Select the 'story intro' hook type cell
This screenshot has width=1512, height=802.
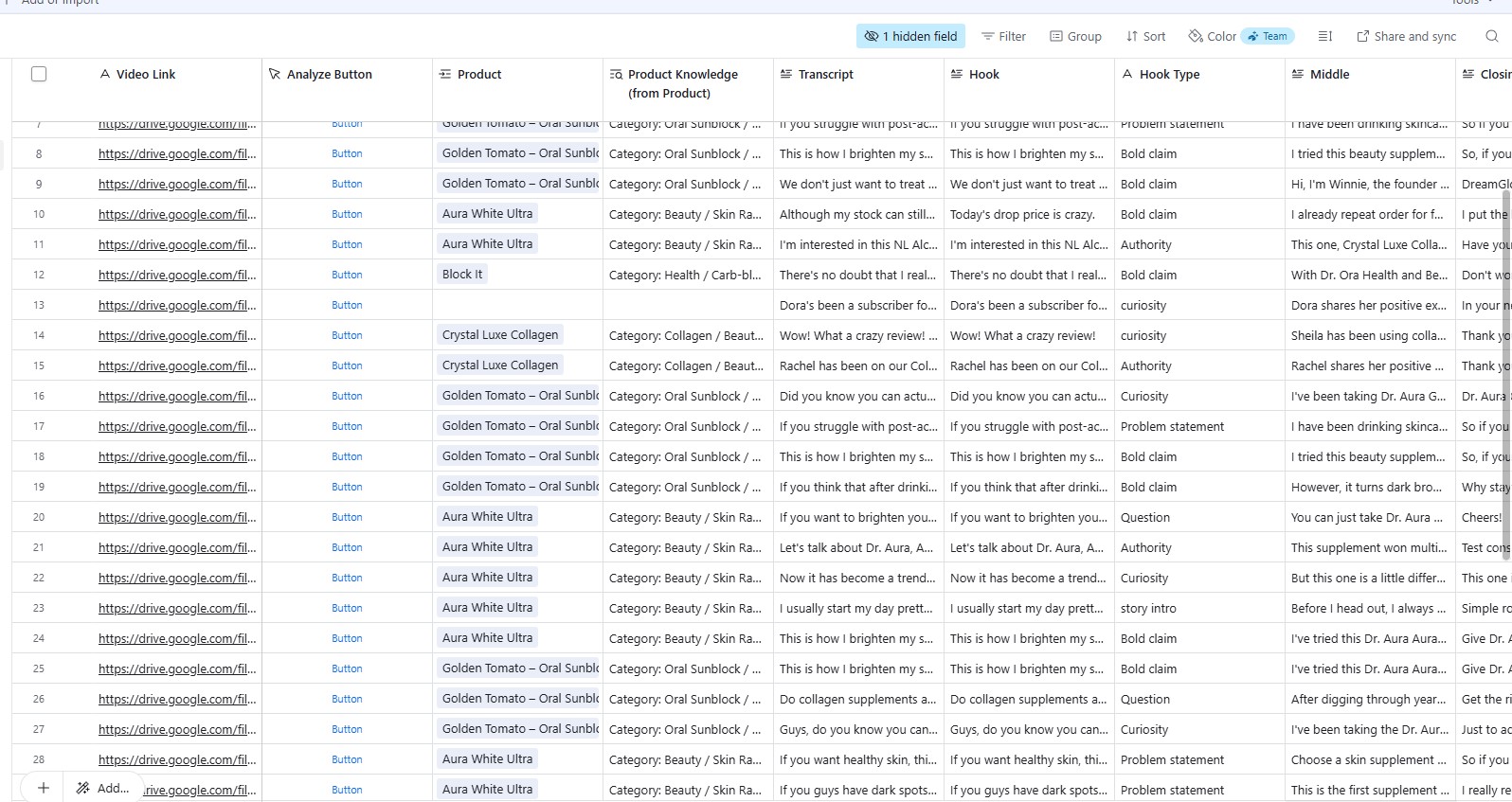click(1199, 608)
